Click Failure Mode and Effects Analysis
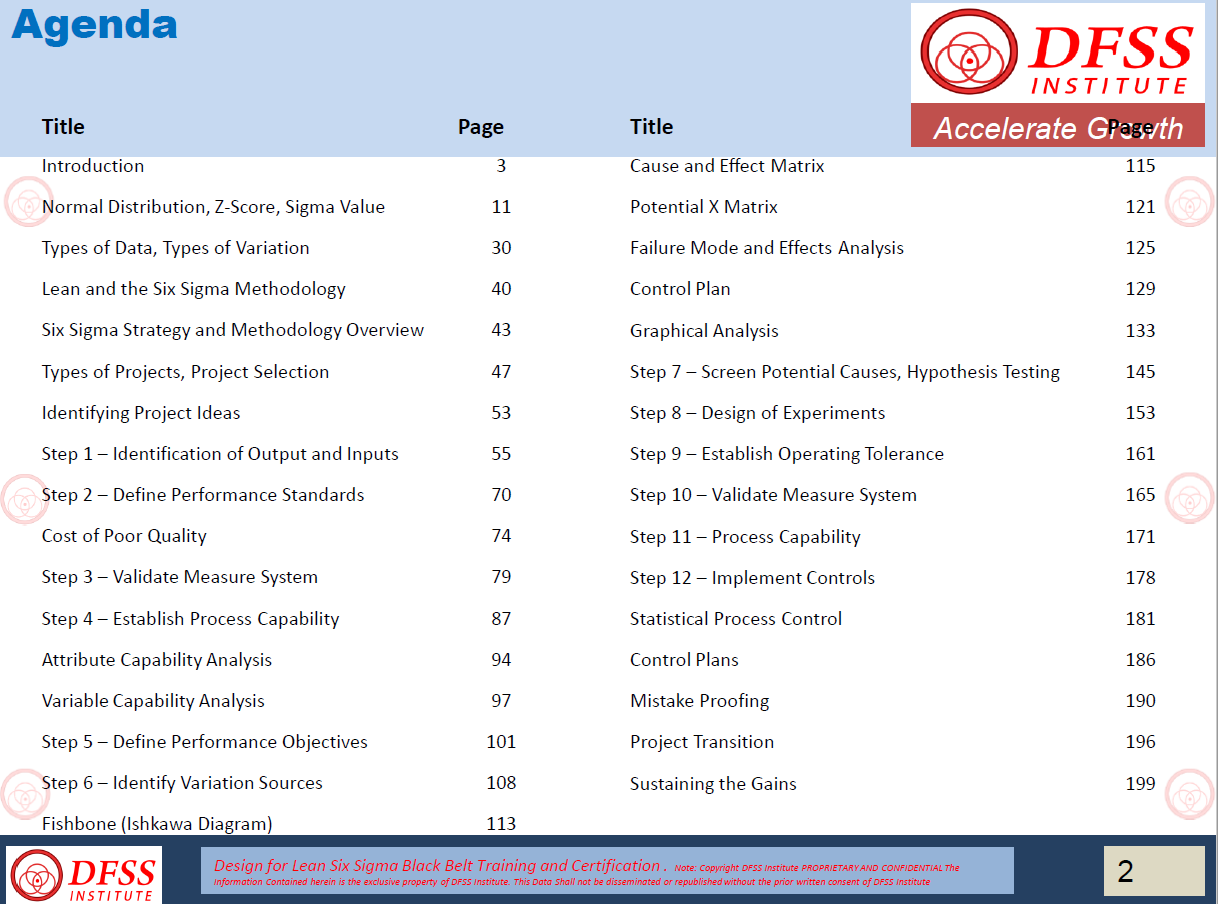Screen dimensions: 1218x904 click(x=767, y=248)
